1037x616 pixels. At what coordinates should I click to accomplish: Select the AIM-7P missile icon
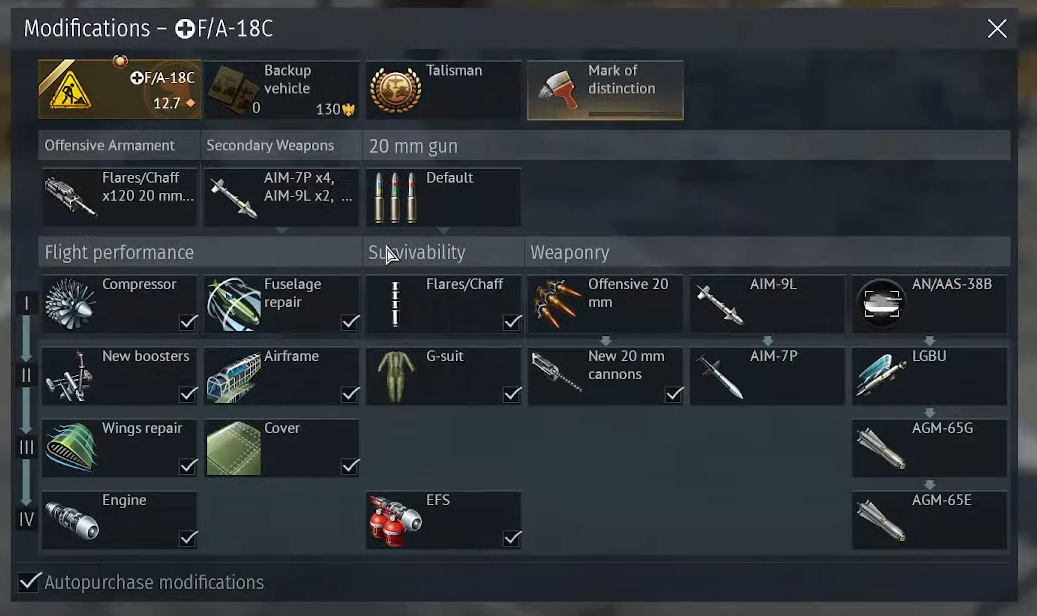pyautogui.click(x=720, y=376)
